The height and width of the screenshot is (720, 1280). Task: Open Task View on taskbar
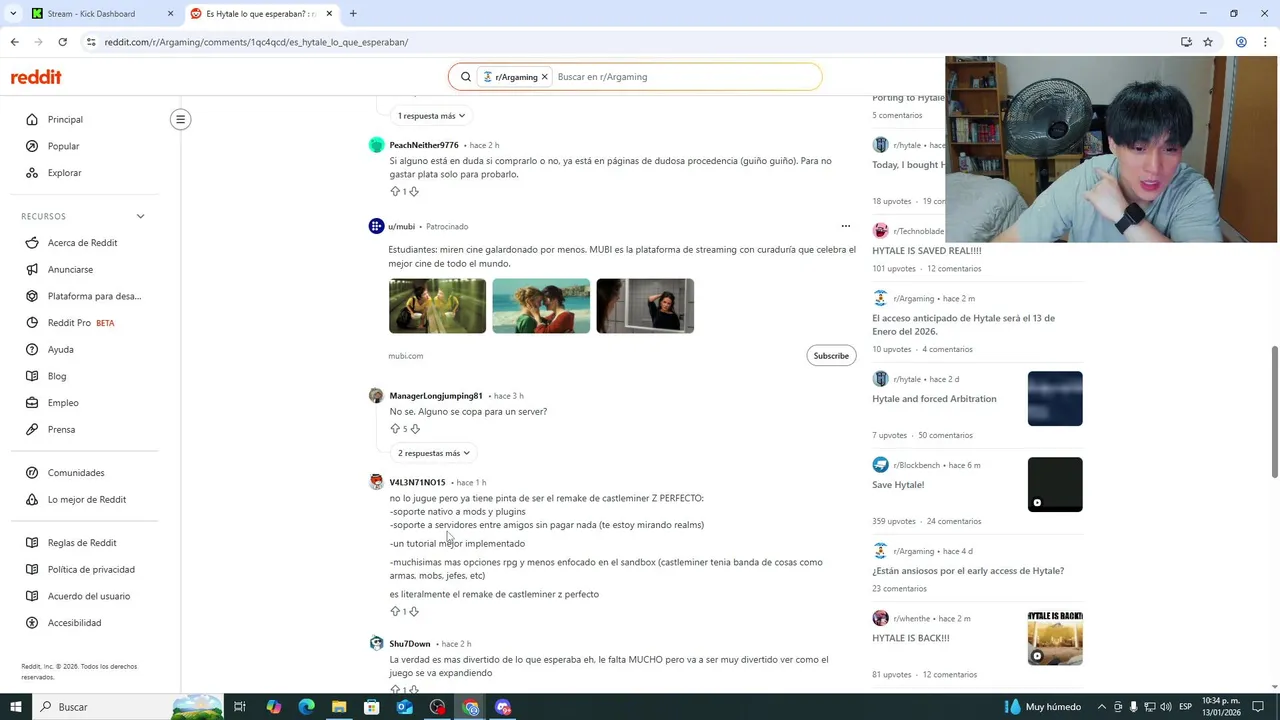tap(240, 707)
